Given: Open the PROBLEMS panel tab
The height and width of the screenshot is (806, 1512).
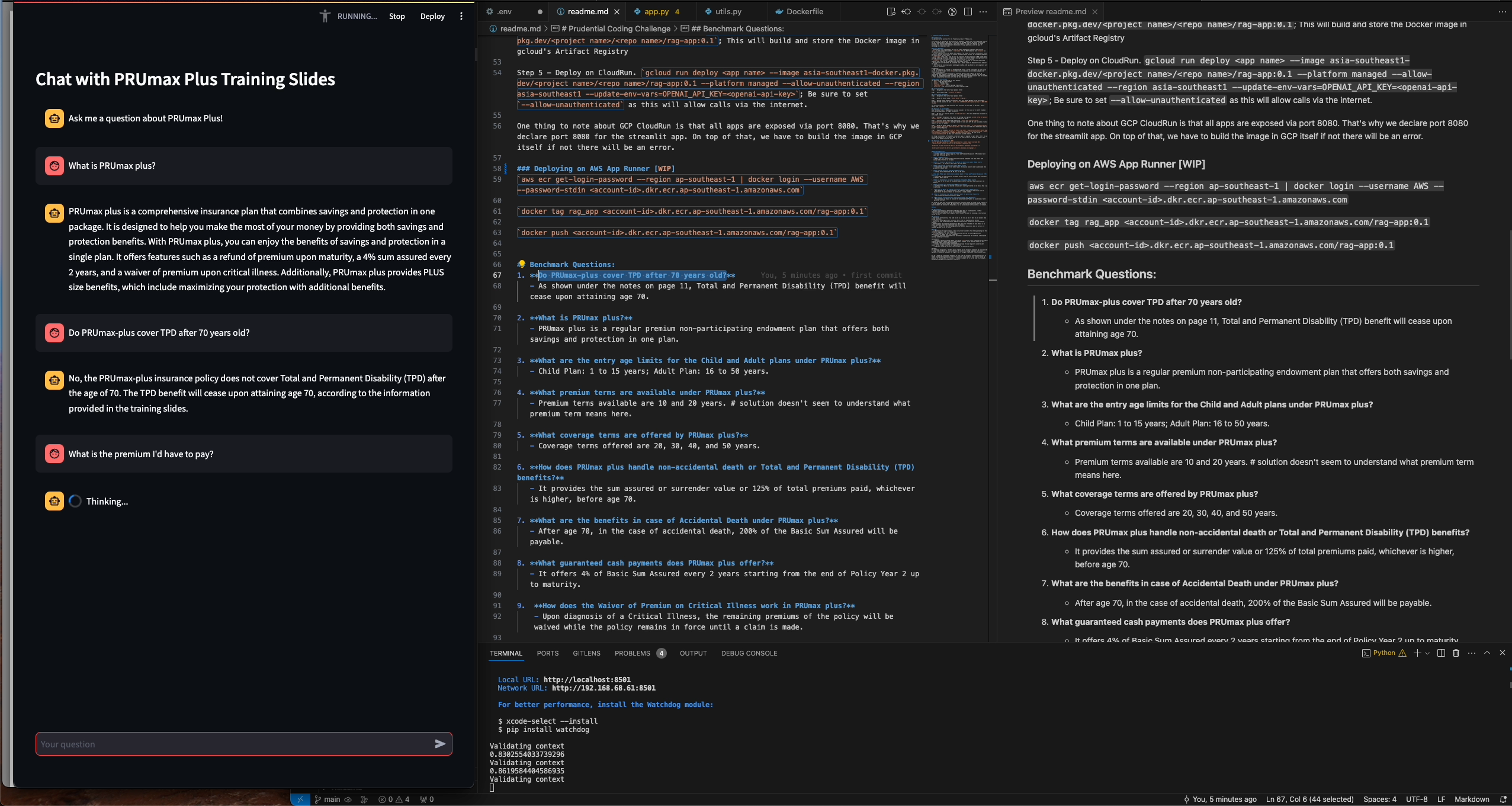Looking at the screenshot, I should click(632, 653).
